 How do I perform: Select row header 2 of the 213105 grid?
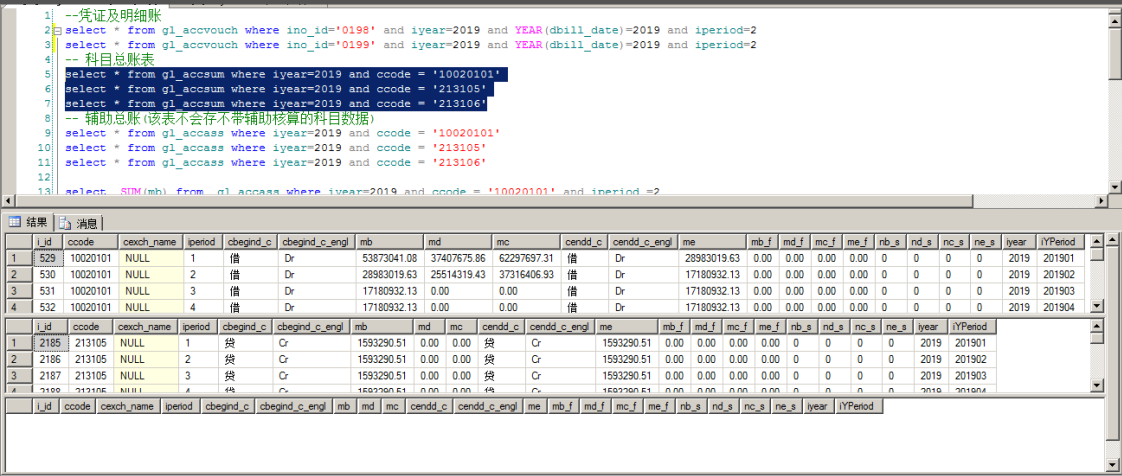click(x=19, y=359)
